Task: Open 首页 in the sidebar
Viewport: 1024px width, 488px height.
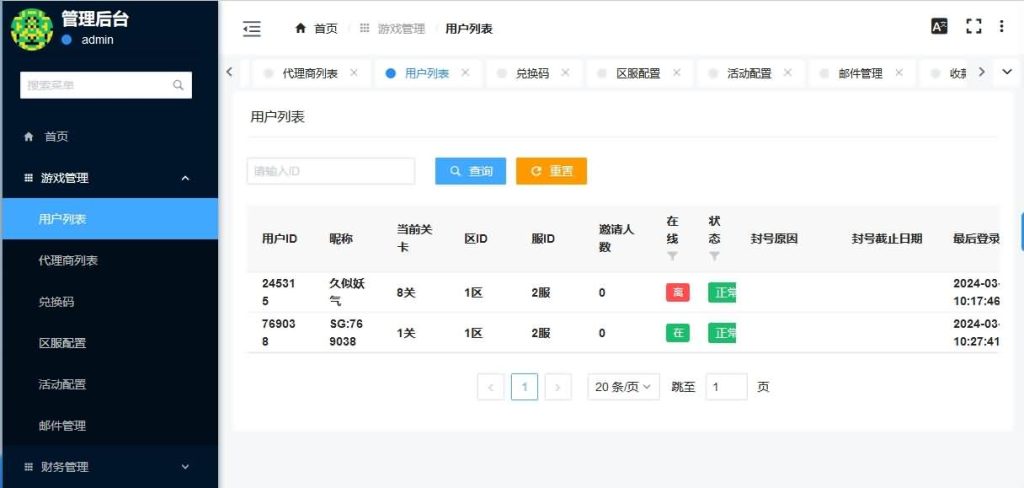Action: [x=110, y=137]
